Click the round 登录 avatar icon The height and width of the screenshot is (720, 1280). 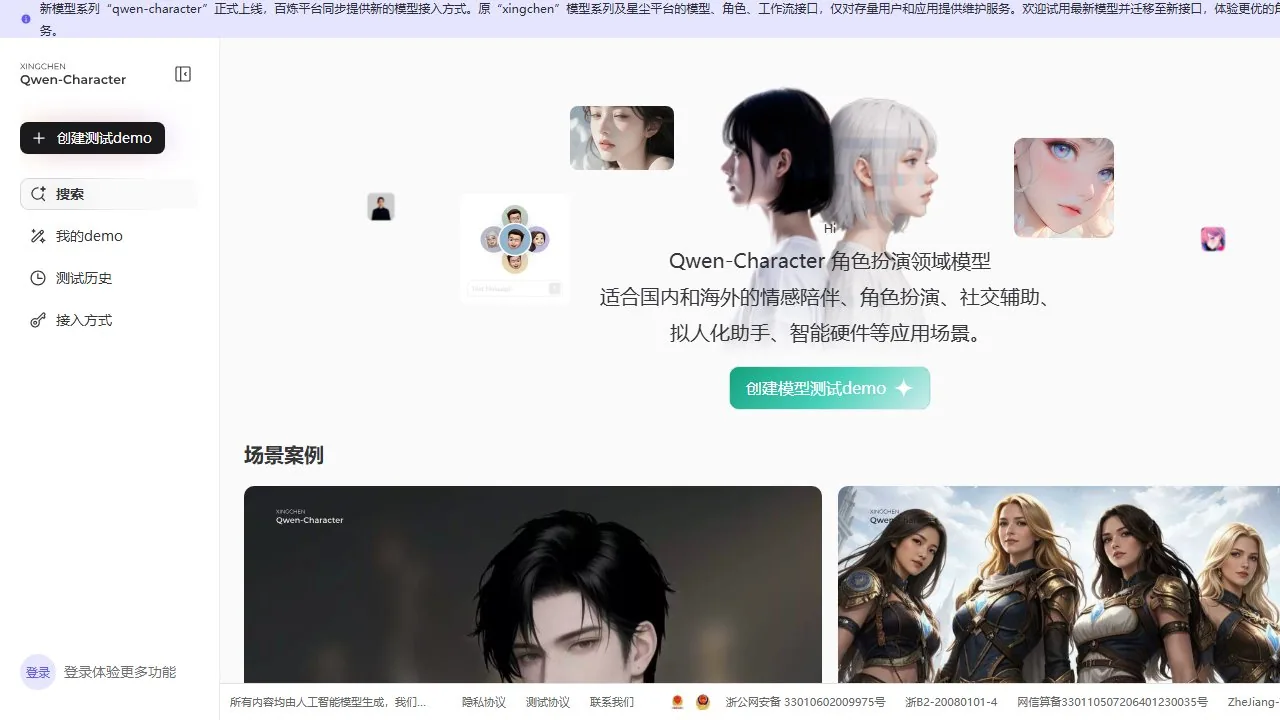38,672
